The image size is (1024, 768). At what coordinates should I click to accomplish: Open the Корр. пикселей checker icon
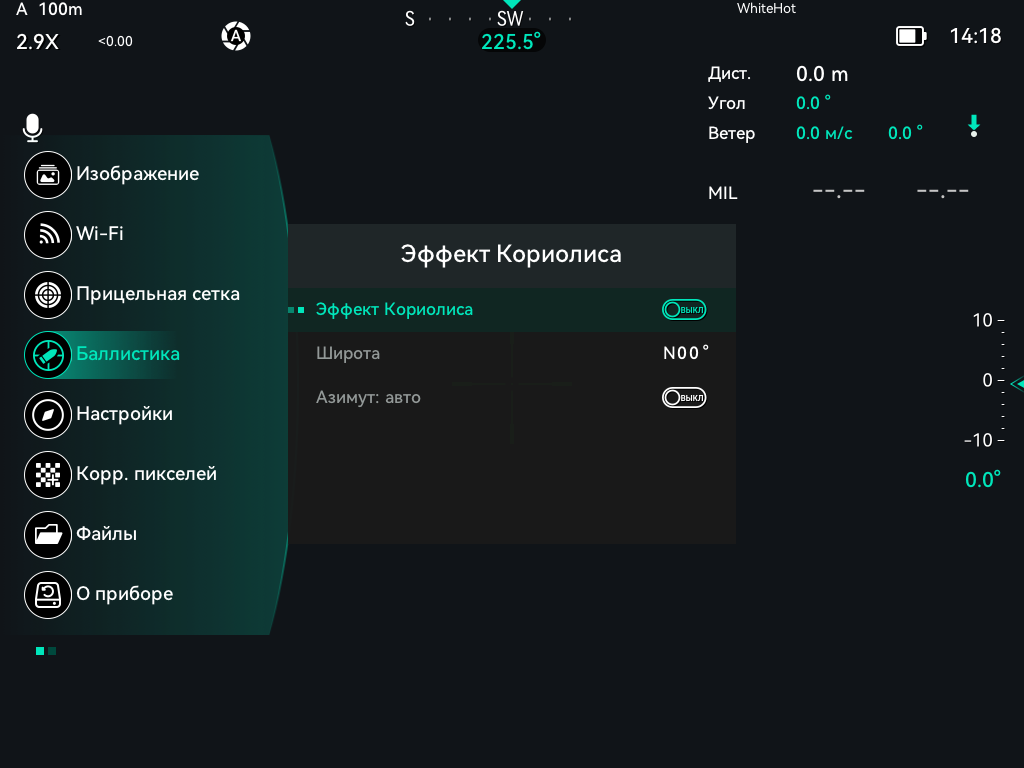pyautogui.click(x=48, y=475)
